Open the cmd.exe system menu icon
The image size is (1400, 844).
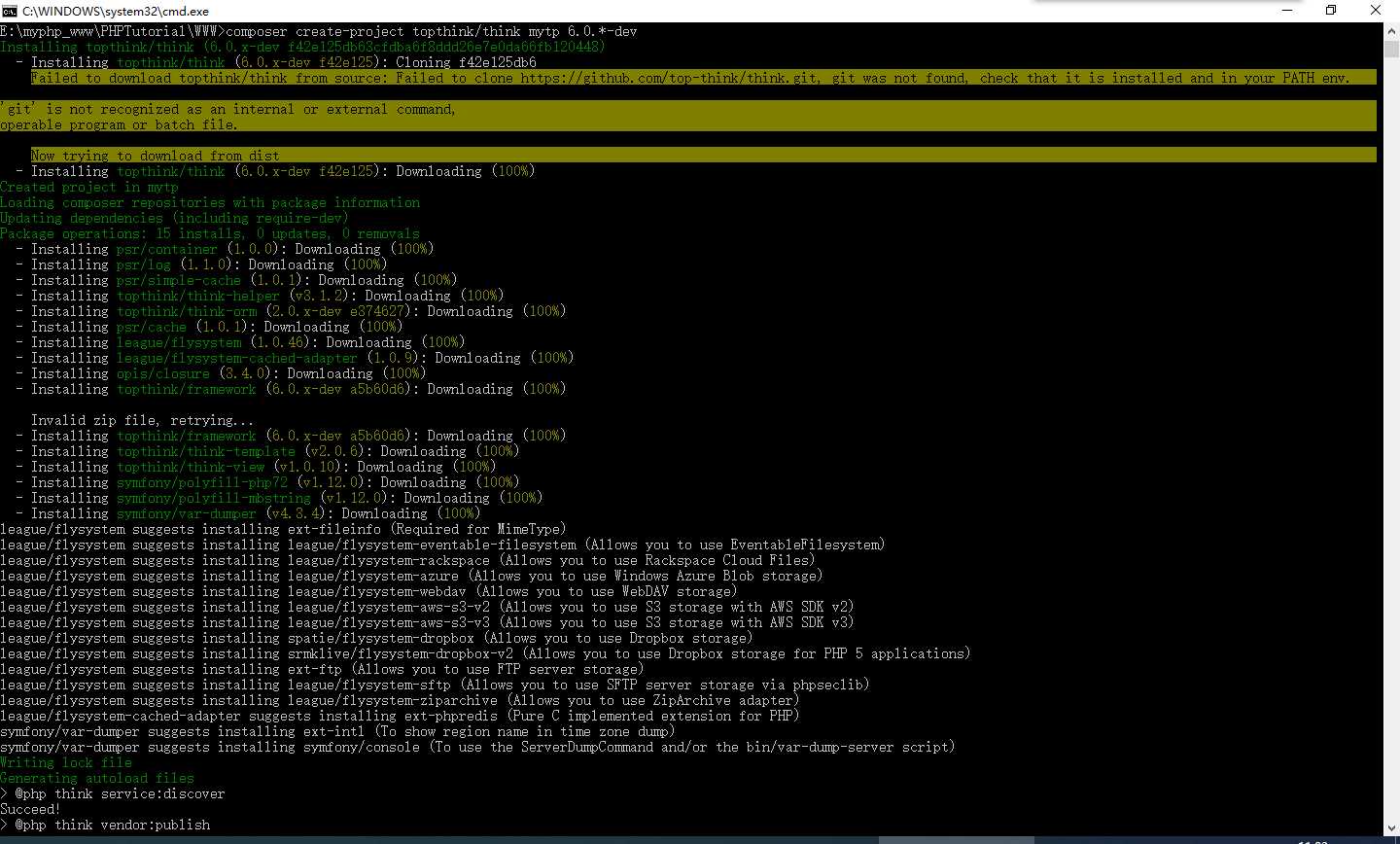(x=9, y=11)
